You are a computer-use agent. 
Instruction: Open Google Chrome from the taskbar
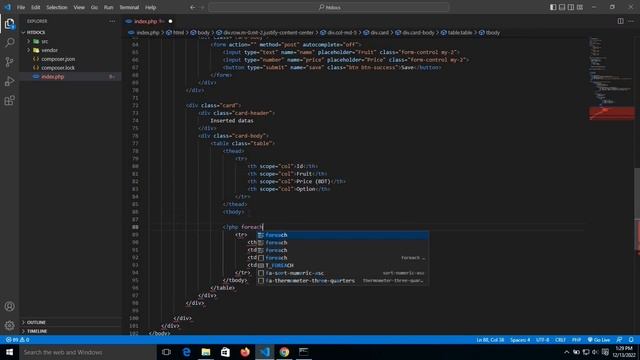(x=284, y=352)
